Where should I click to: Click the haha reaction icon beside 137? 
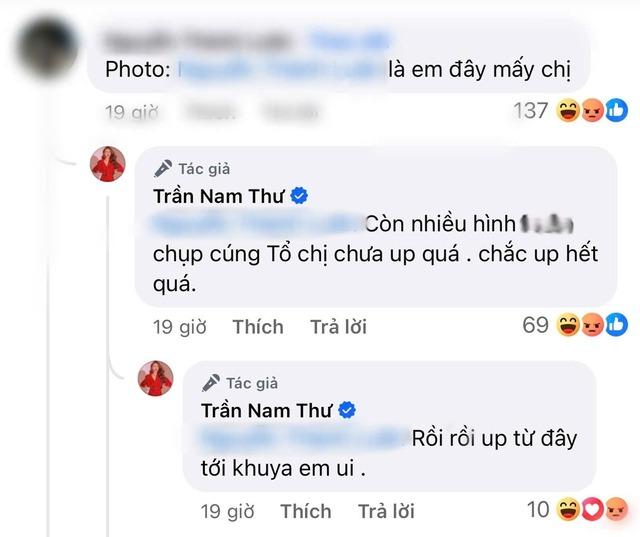(x=569, y=111)
